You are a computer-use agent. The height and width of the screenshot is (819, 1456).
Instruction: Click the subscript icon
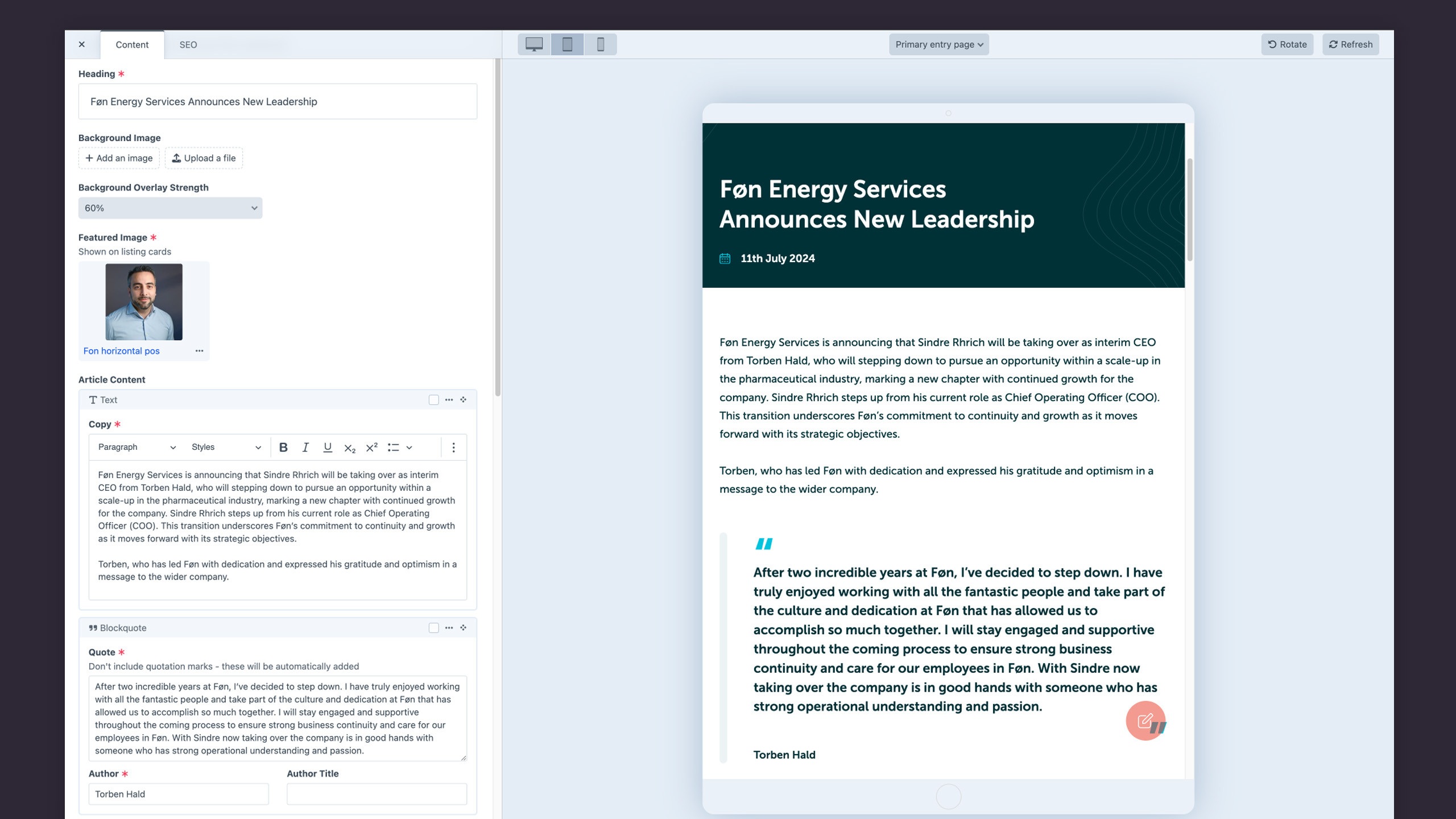tap(350, 448)
